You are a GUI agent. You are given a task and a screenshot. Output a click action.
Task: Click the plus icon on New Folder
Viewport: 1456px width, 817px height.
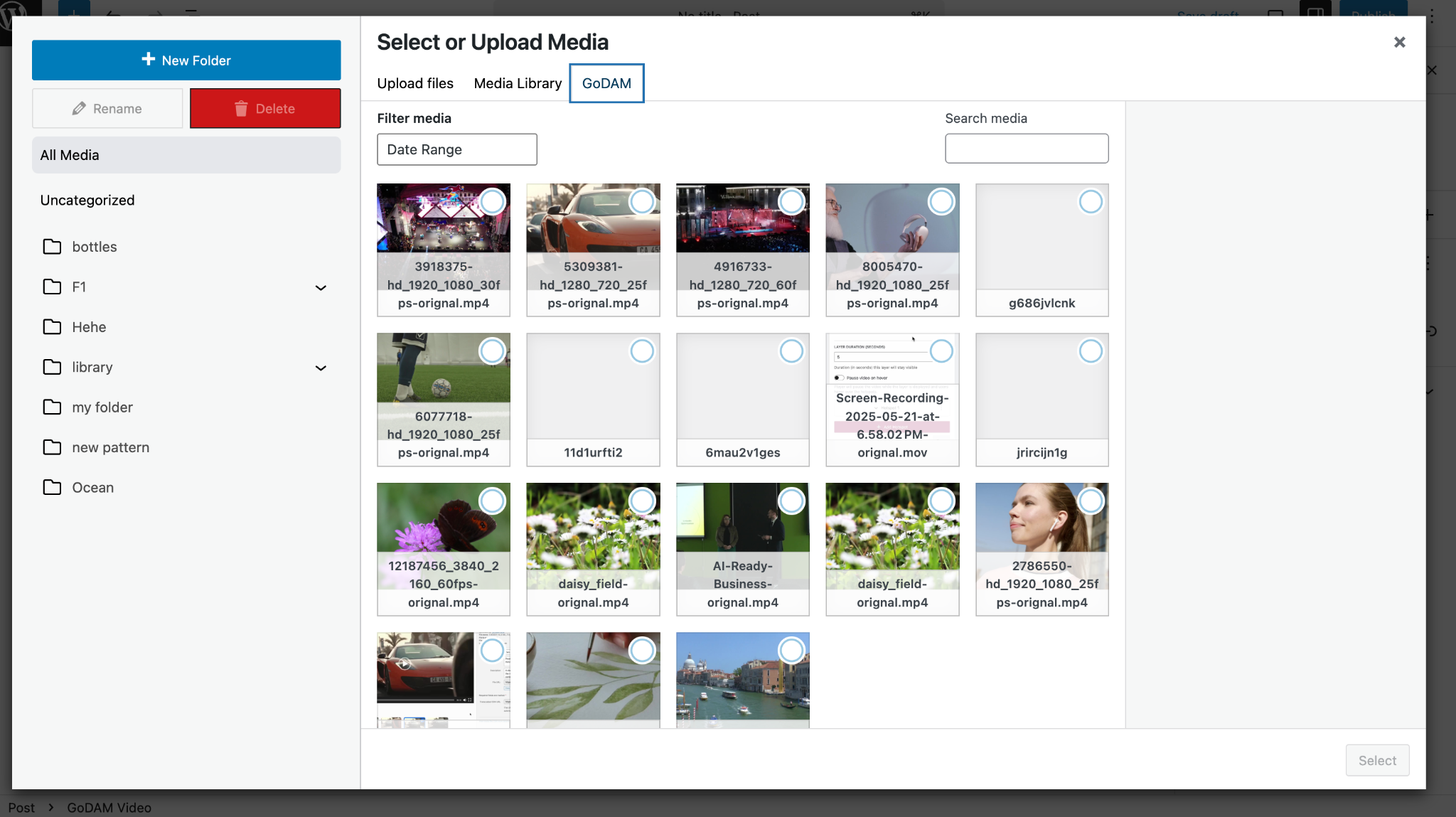click(x=148, y=60)
